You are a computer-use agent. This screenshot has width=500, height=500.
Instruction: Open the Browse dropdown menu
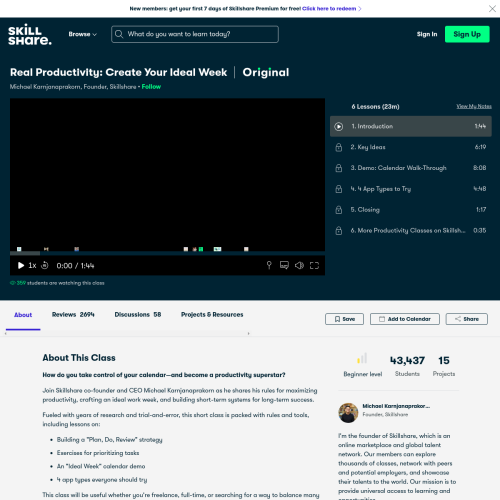tap(83, 34)
